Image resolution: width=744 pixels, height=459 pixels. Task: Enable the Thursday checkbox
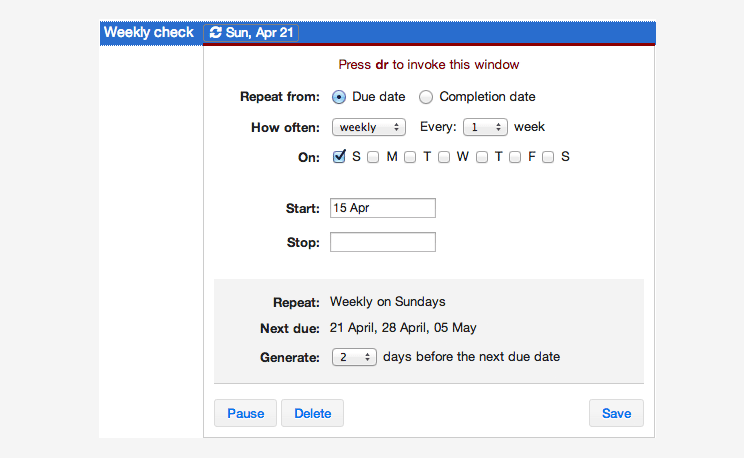pyautogui.click(x=482, y=157)
